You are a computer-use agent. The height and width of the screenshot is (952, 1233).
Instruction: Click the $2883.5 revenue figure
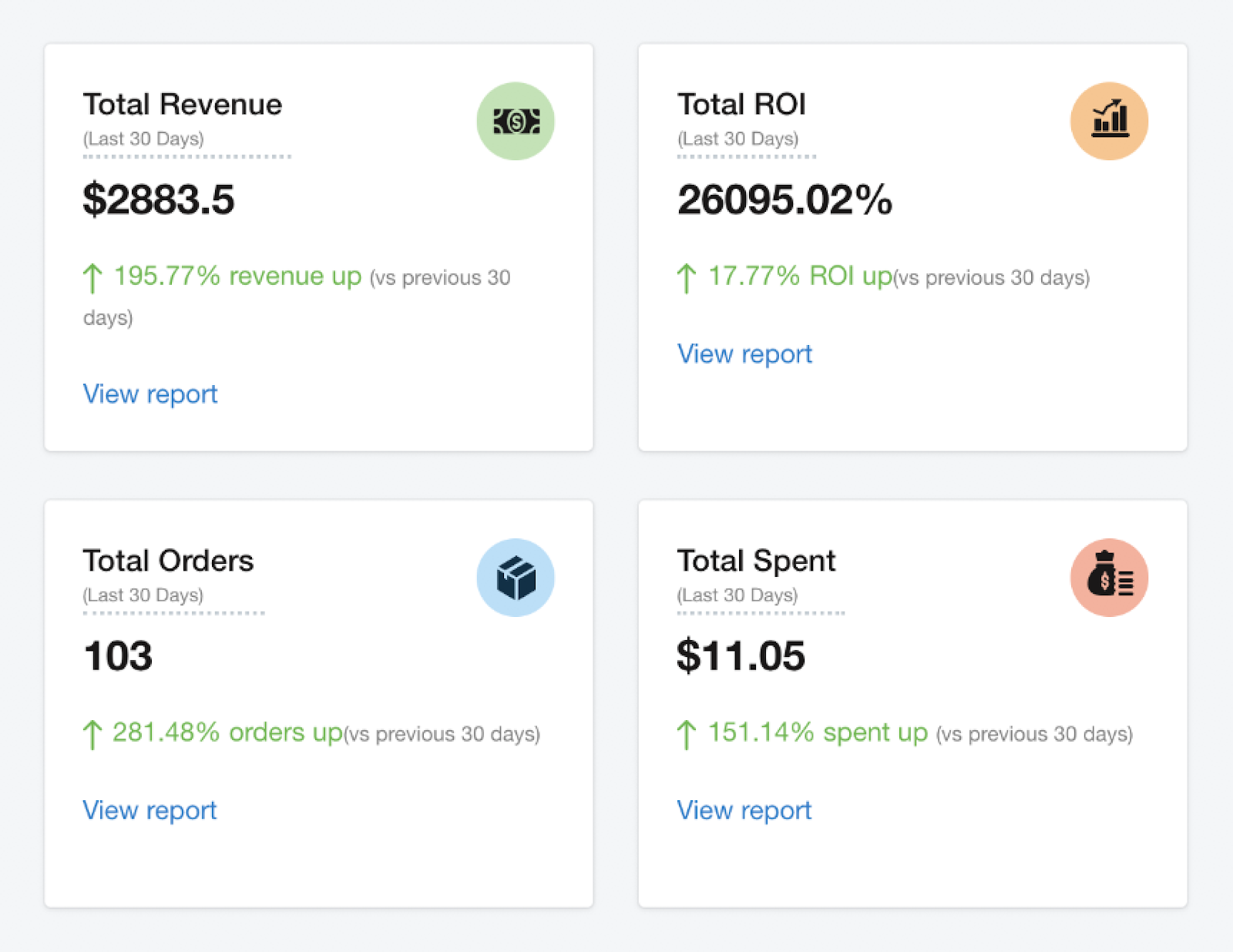pyautogui.click(x=158, y=199)
